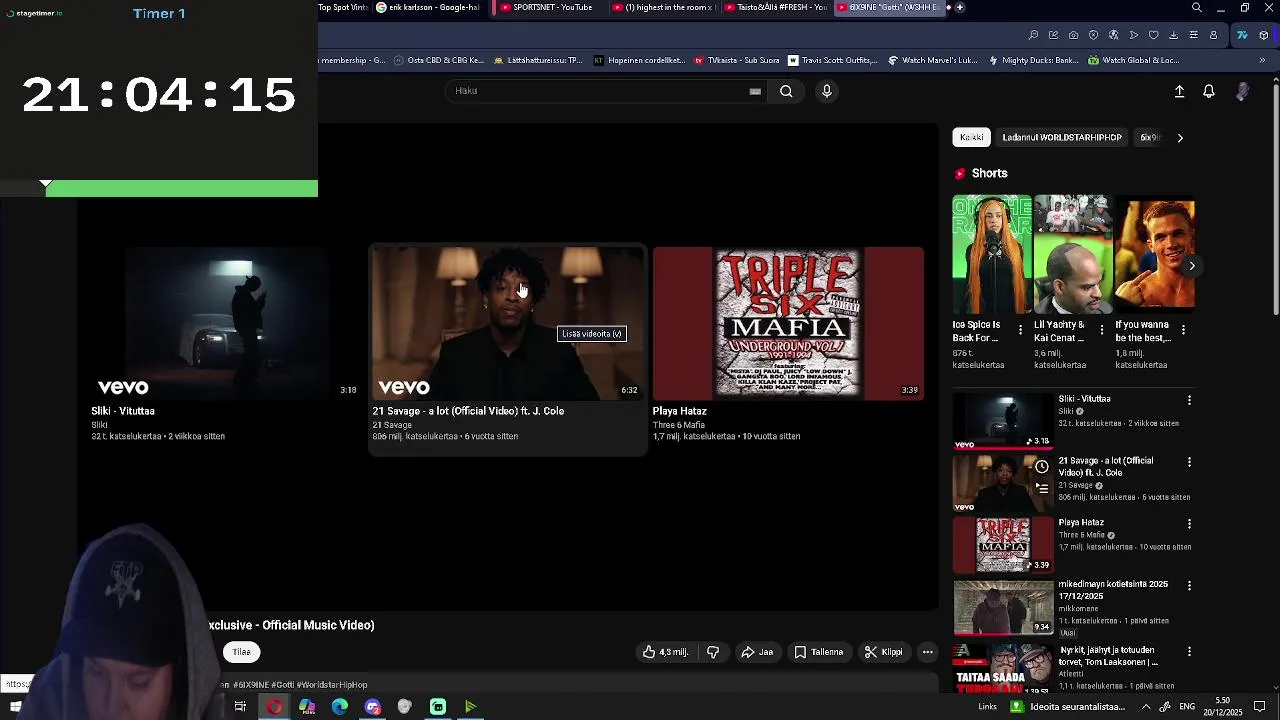
Task: Click Lisää videoita (v) overlay button
Action: tap(592, 334)
